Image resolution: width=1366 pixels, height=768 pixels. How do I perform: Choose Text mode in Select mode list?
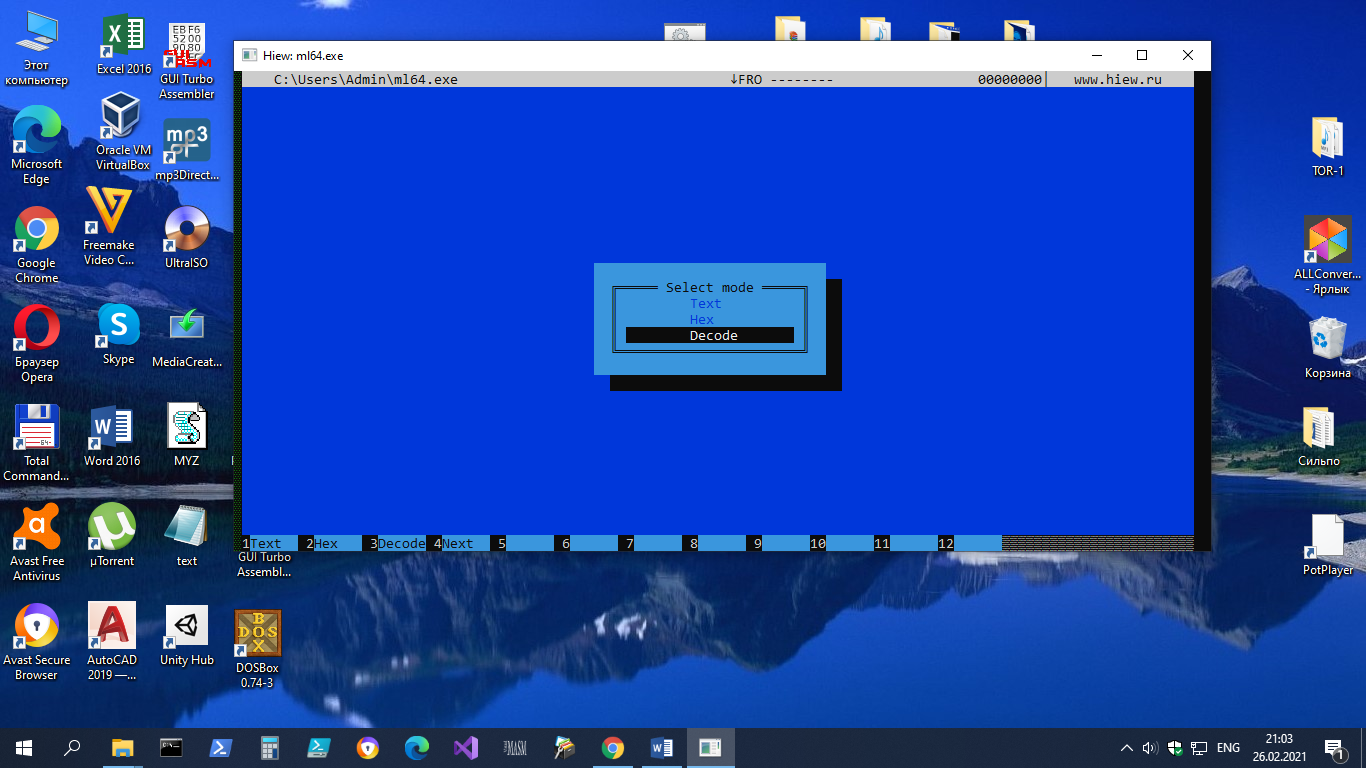coord(705,304)
